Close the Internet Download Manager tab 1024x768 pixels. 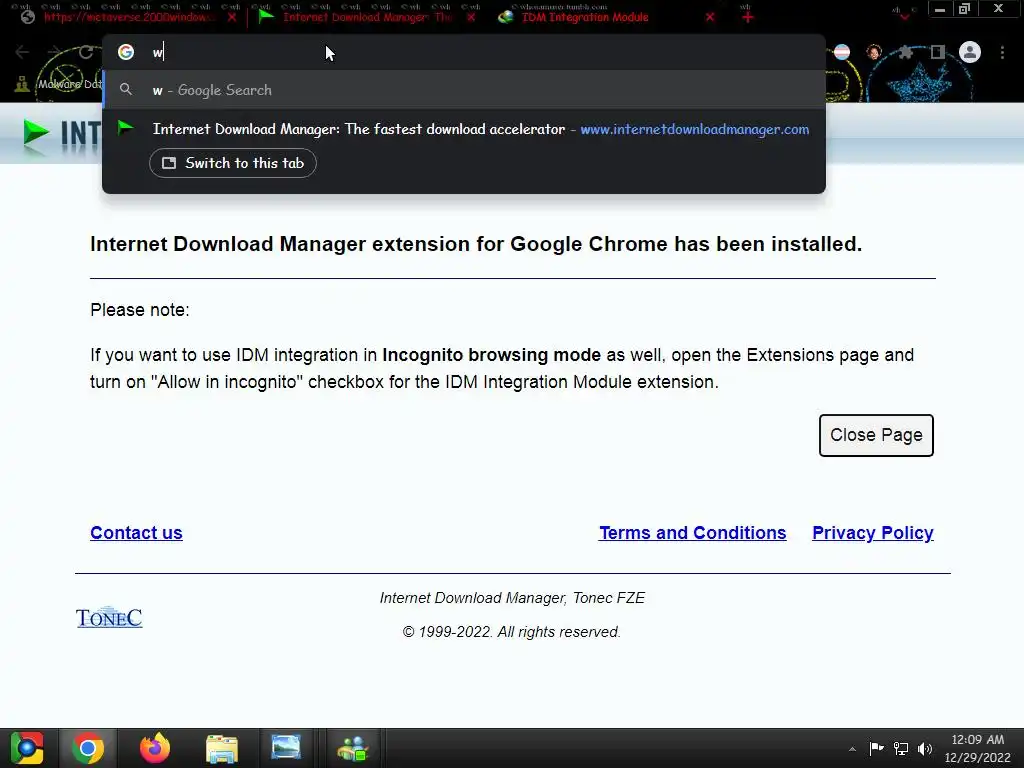point(472,17)
